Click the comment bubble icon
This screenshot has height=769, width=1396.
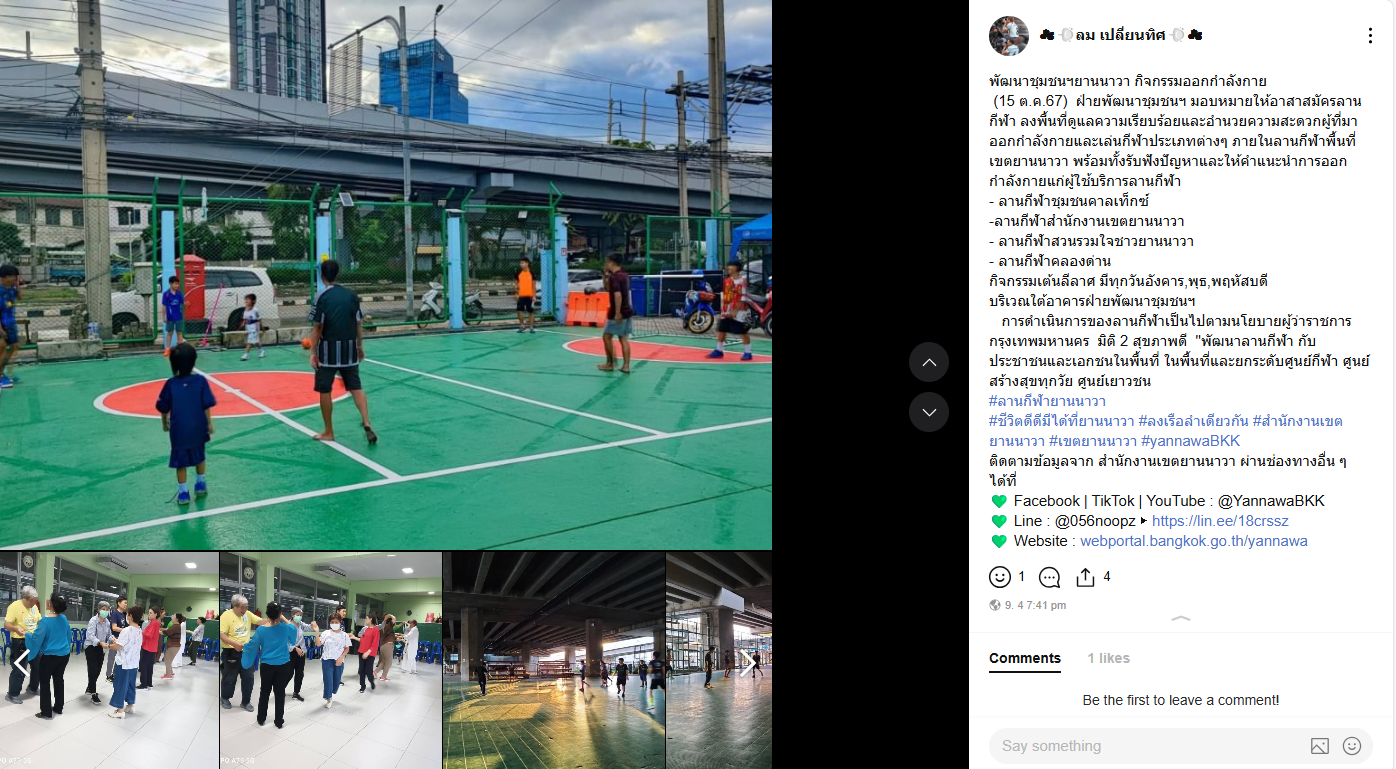[1049, 577]
